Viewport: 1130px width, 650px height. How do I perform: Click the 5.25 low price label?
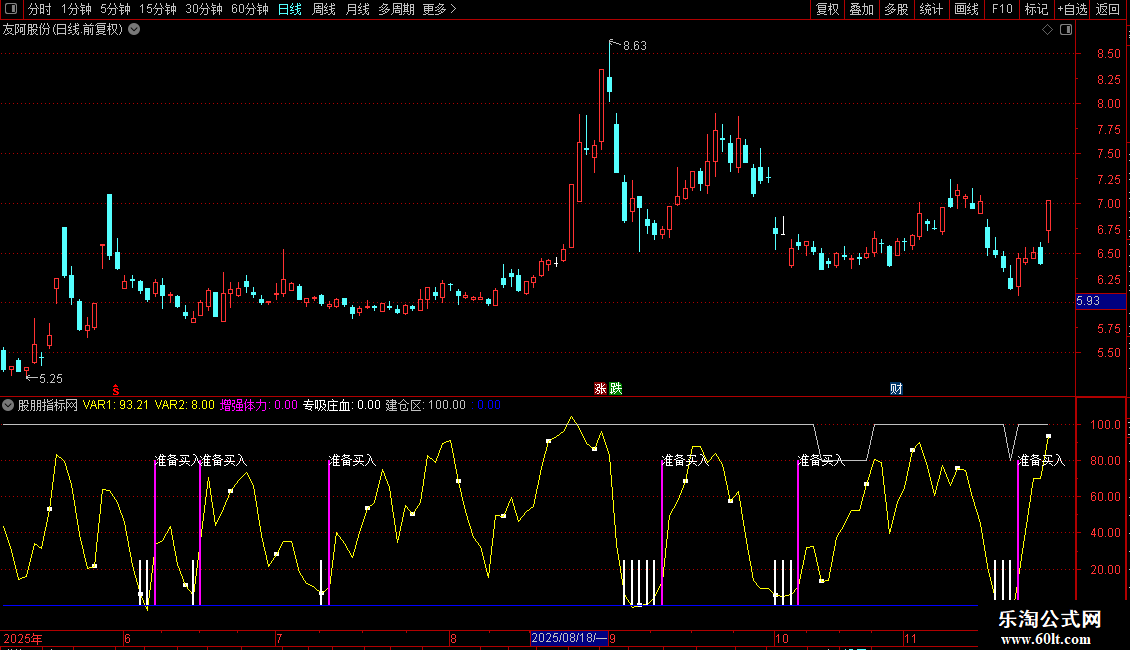tap(50, 378)
